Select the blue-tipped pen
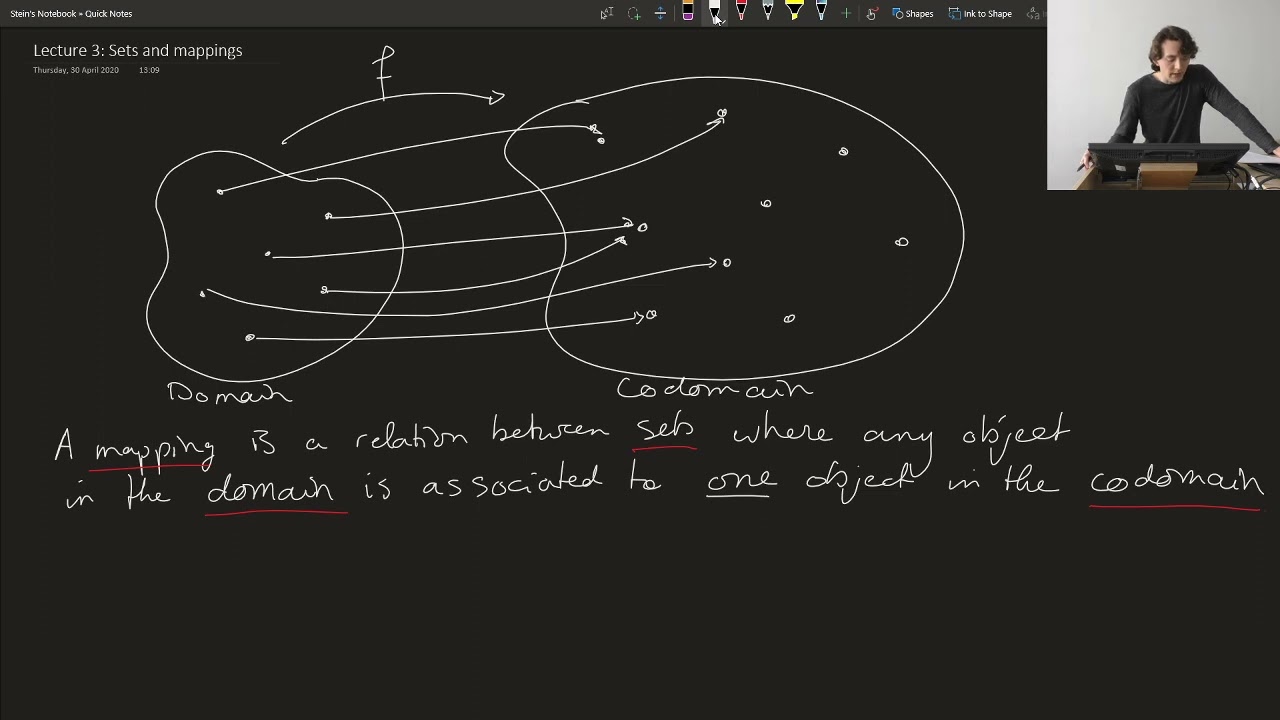1280x720 pixels. [x=821, y=12]
